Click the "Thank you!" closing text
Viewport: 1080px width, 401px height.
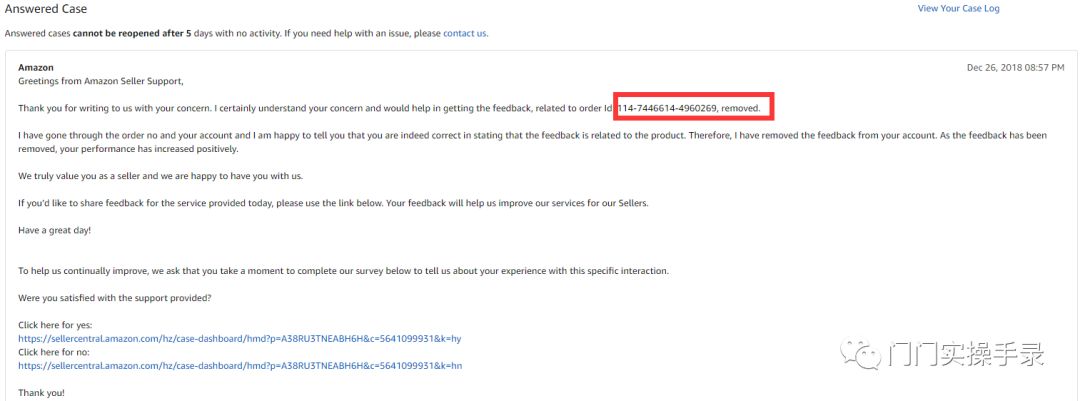click(41, 393)
